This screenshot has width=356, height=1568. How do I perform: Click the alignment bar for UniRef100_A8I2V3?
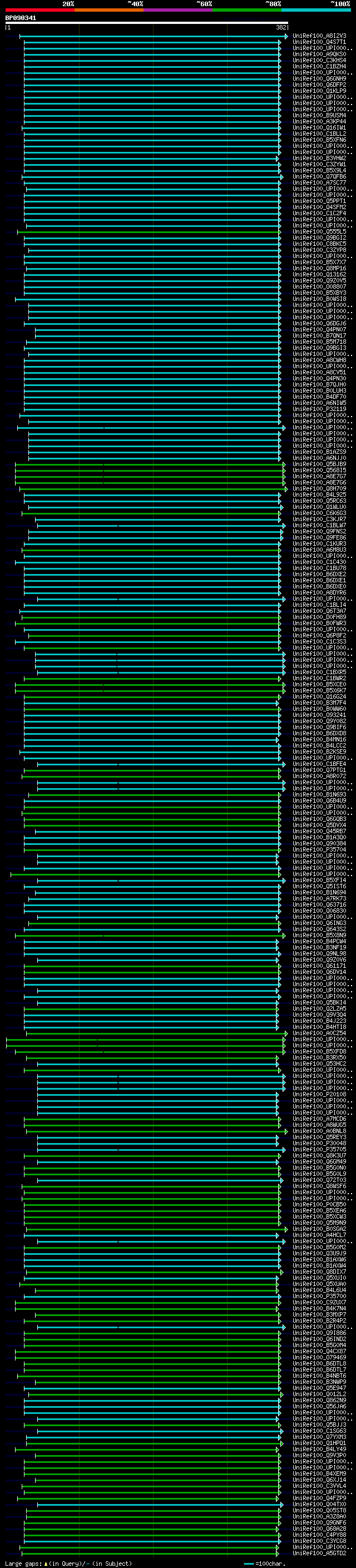154,36
